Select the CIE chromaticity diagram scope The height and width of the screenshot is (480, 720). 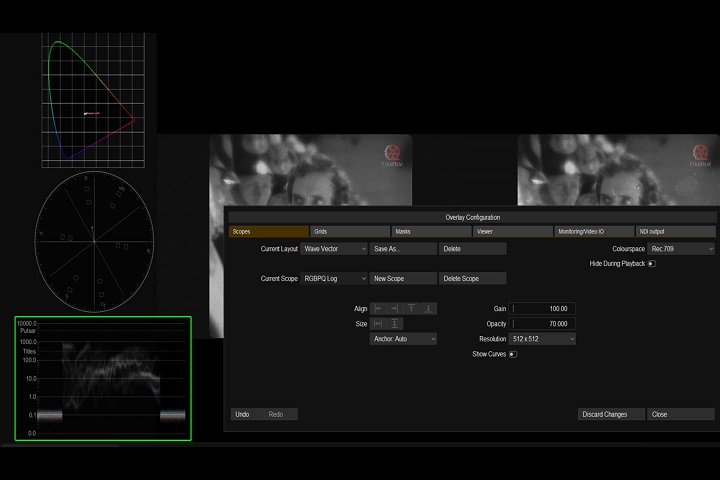pos(93,100)
